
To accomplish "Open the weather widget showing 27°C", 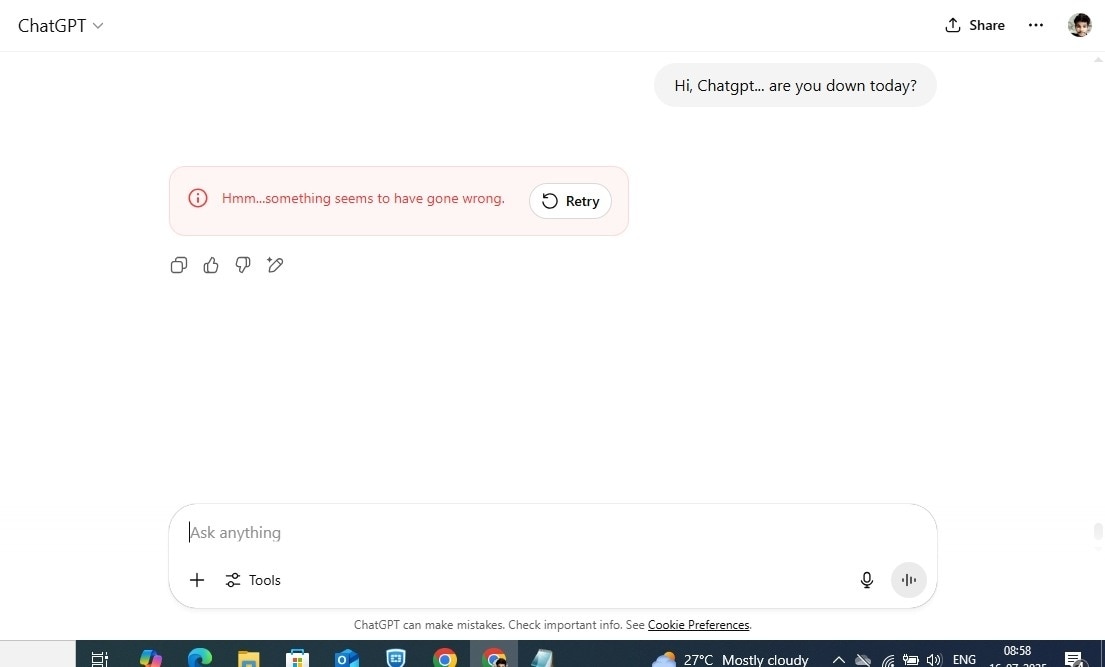I will click(x=730, y=659).
